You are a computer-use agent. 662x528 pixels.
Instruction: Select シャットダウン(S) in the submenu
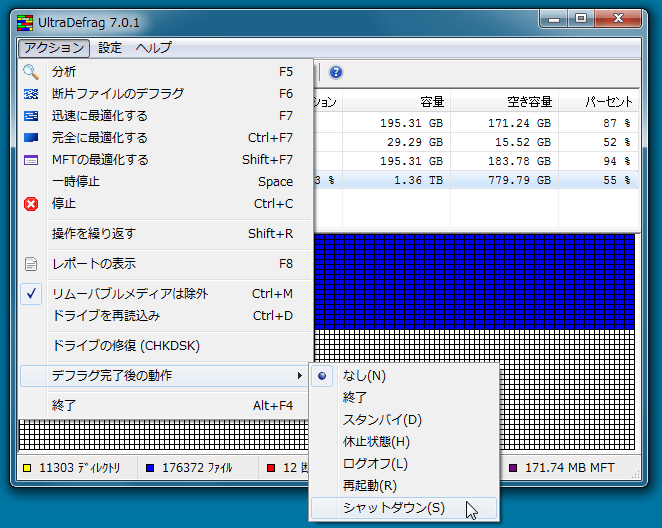point(404,508)
